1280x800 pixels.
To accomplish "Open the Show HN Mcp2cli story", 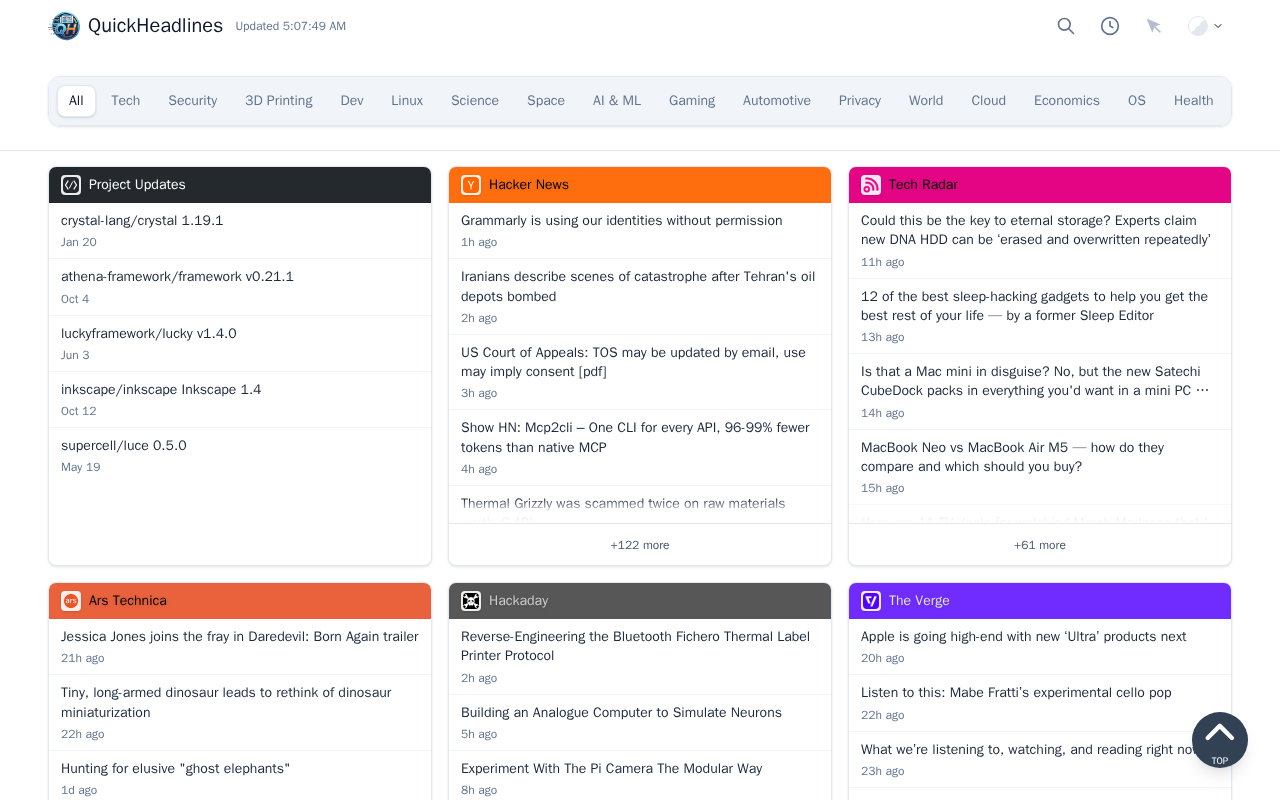I will point(635,438).
